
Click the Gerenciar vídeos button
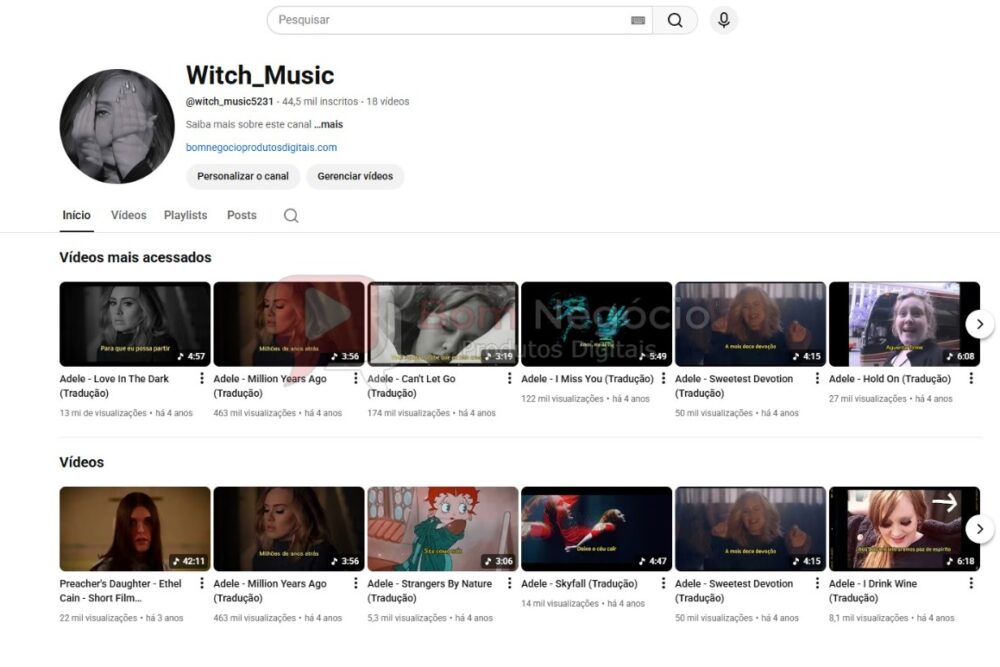pyautogui.click(x=355, y=176)
